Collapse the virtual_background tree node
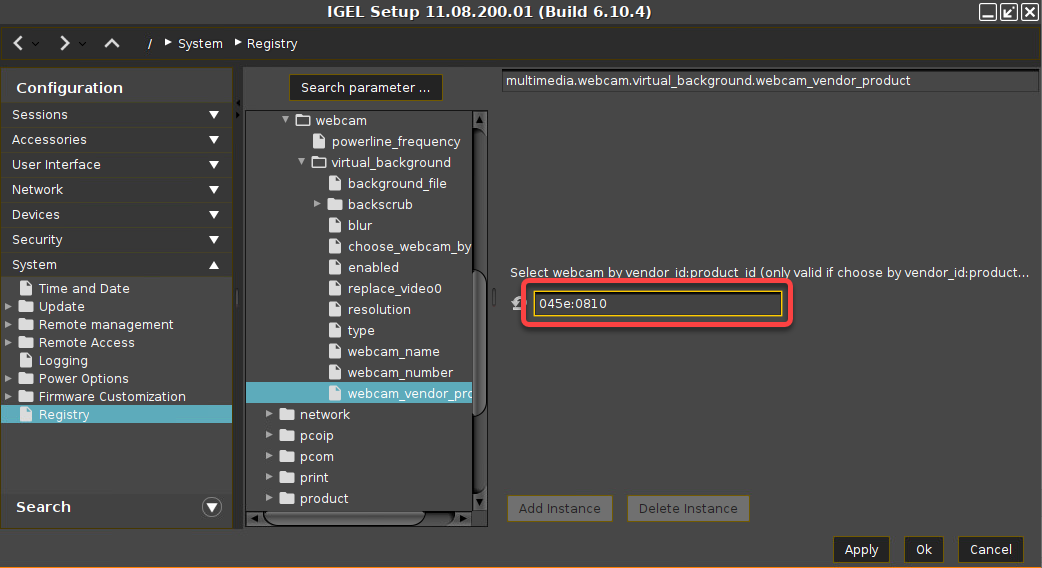 tap(301, 162)
